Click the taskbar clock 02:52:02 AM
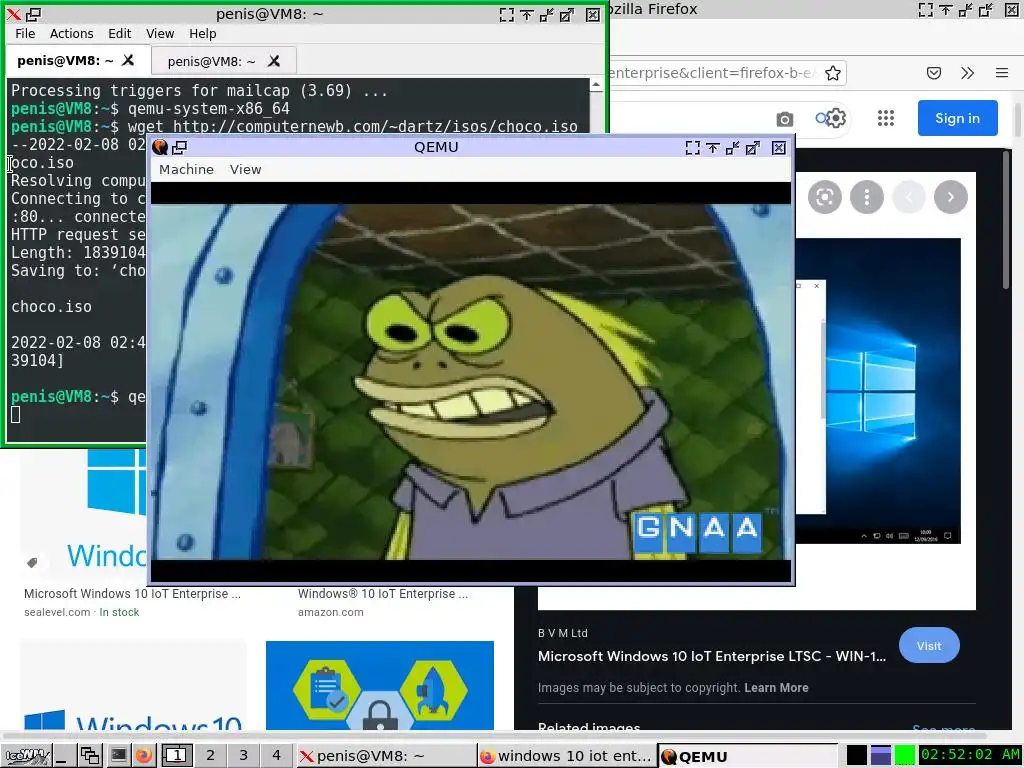The height and width of the screenshot is (768, 1024). tap(970, 755)
